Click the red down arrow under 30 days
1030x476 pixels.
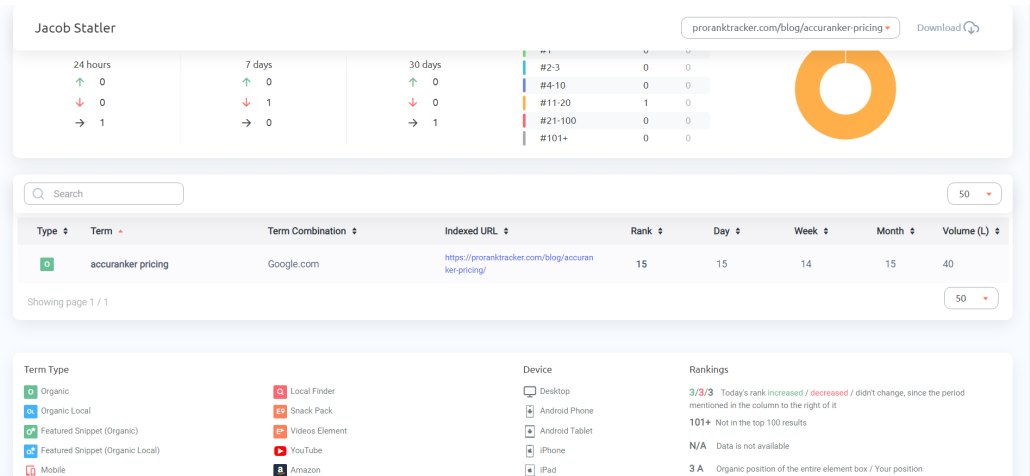click(413, 102)
